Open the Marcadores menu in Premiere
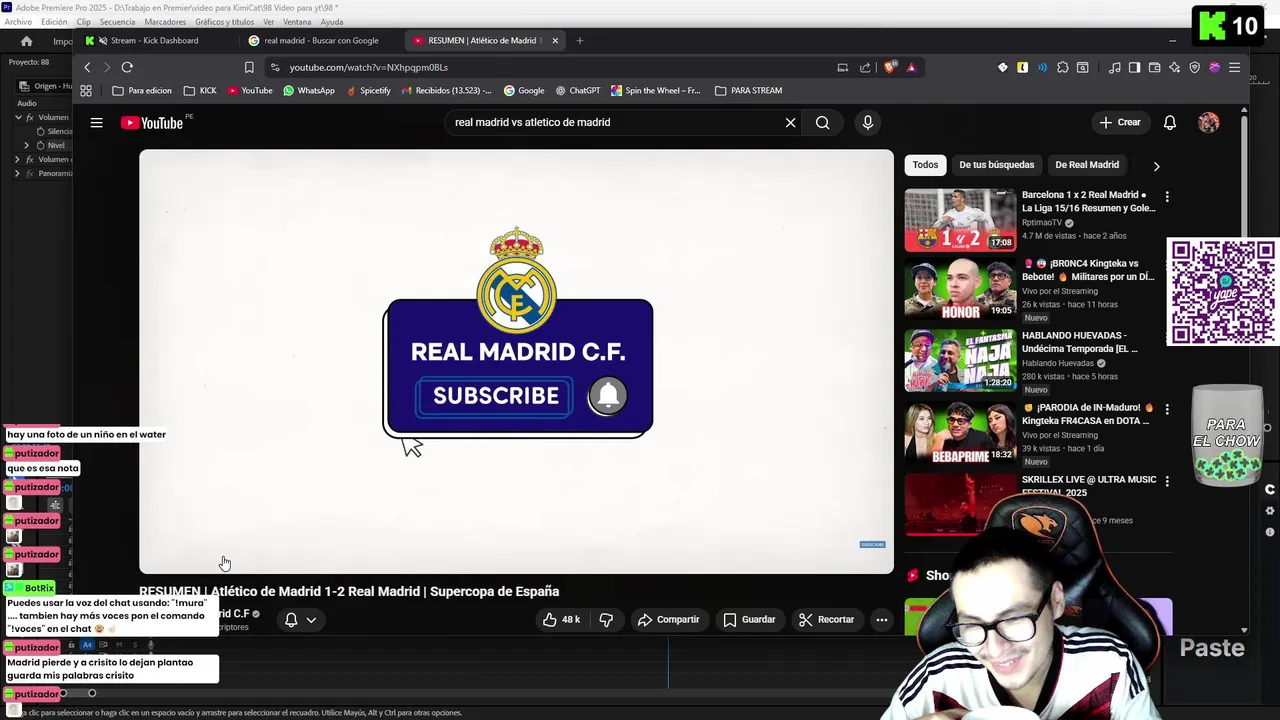The image size is (1280, 720). (165, 21)
